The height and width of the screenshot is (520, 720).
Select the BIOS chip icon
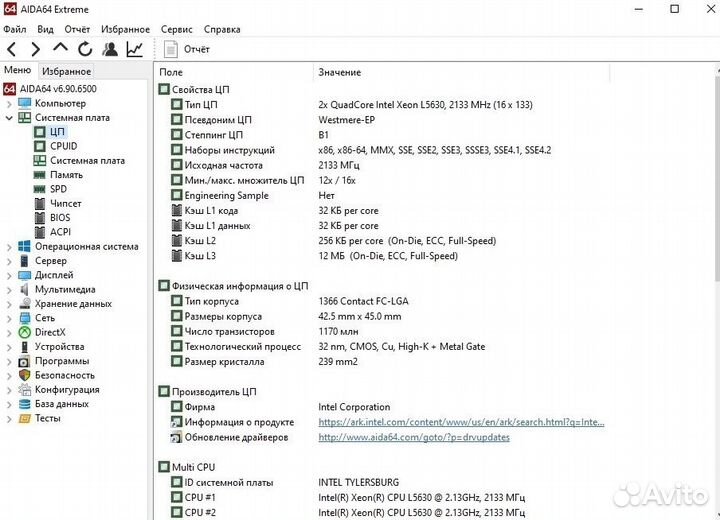click(40, 217)
